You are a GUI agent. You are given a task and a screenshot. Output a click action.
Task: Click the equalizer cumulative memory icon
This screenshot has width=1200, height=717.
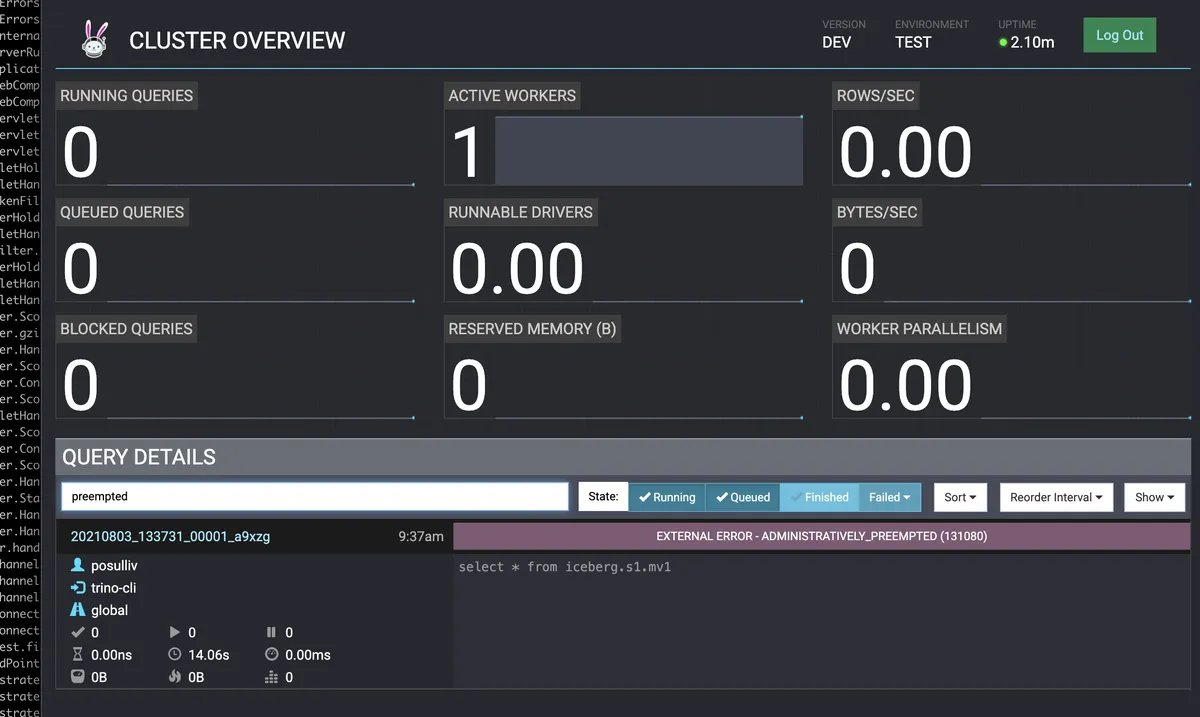tap(271, 677)
